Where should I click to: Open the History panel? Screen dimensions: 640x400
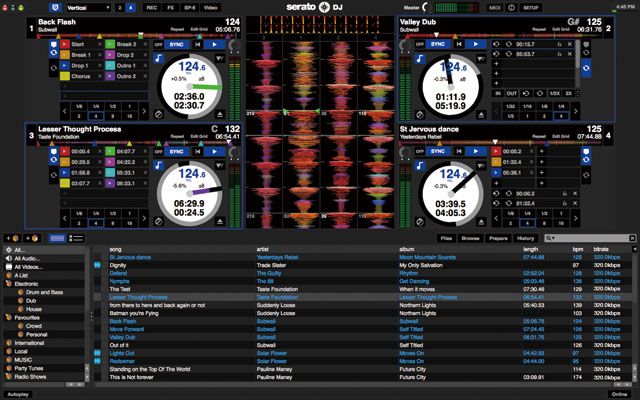point(525,238)
